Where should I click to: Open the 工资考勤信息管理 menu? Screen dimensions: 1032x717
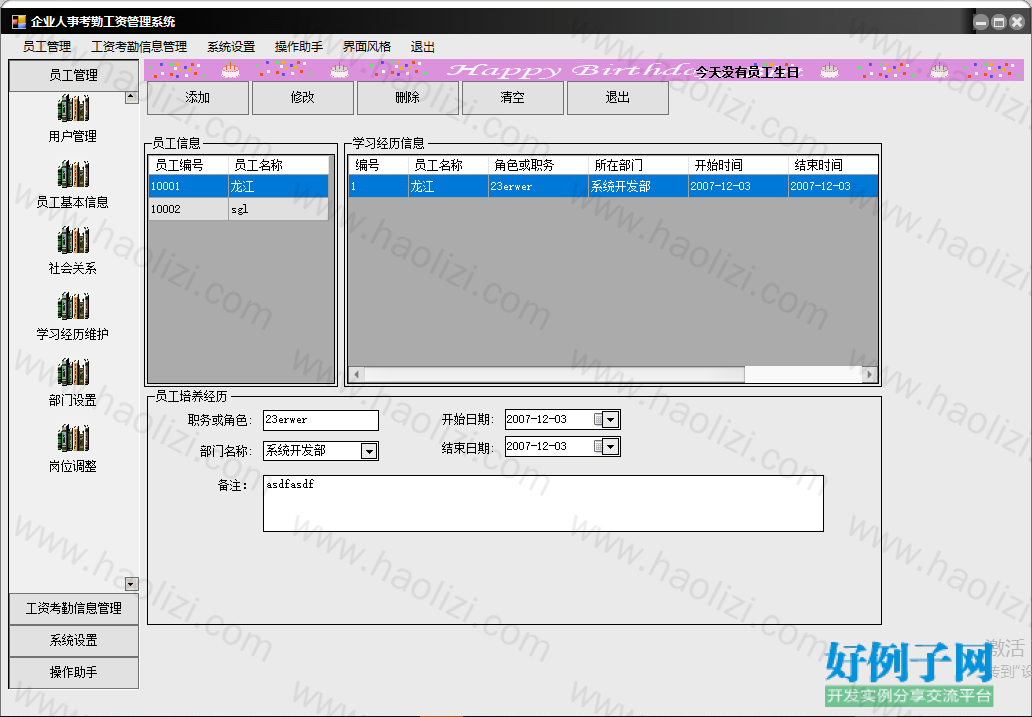coord(139,47)
